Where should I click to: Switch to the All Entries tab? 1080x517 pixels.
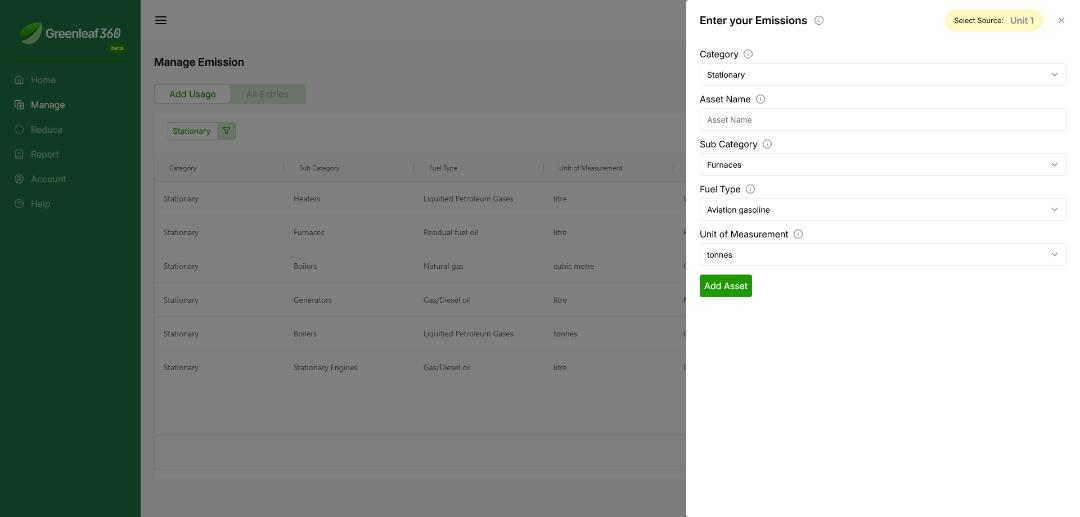[x=267, y=94]
